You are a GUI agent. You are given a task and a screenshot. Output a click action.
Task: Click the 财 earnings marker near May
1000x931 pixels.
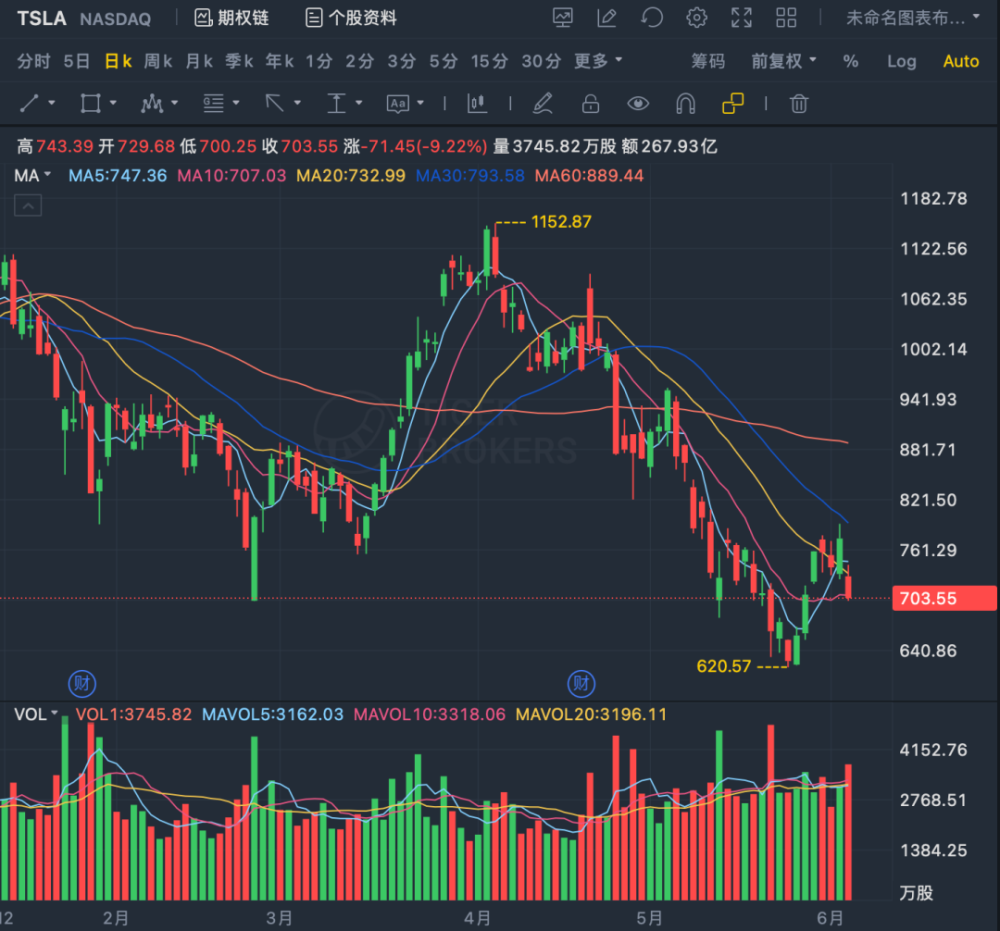(581, 684)
